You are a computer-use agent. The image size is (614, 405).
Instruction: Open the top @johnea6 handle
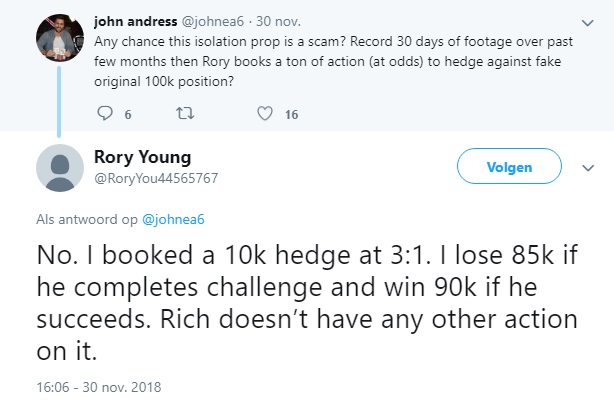213,21
